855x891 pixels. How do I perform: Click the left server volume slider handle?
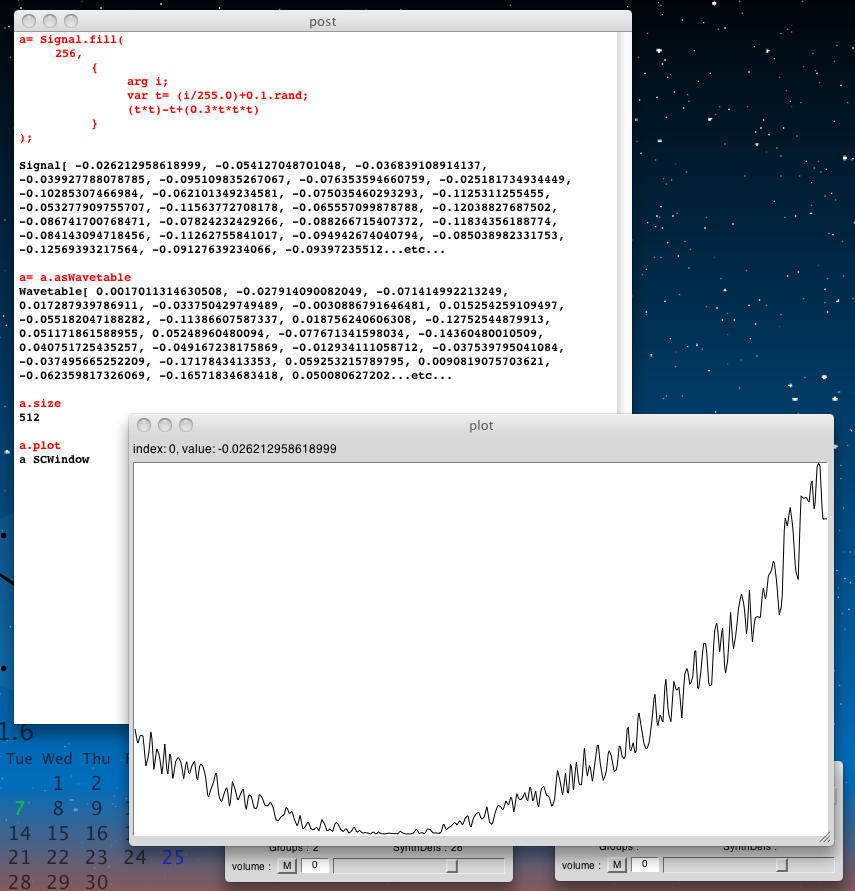coord(452,865)
